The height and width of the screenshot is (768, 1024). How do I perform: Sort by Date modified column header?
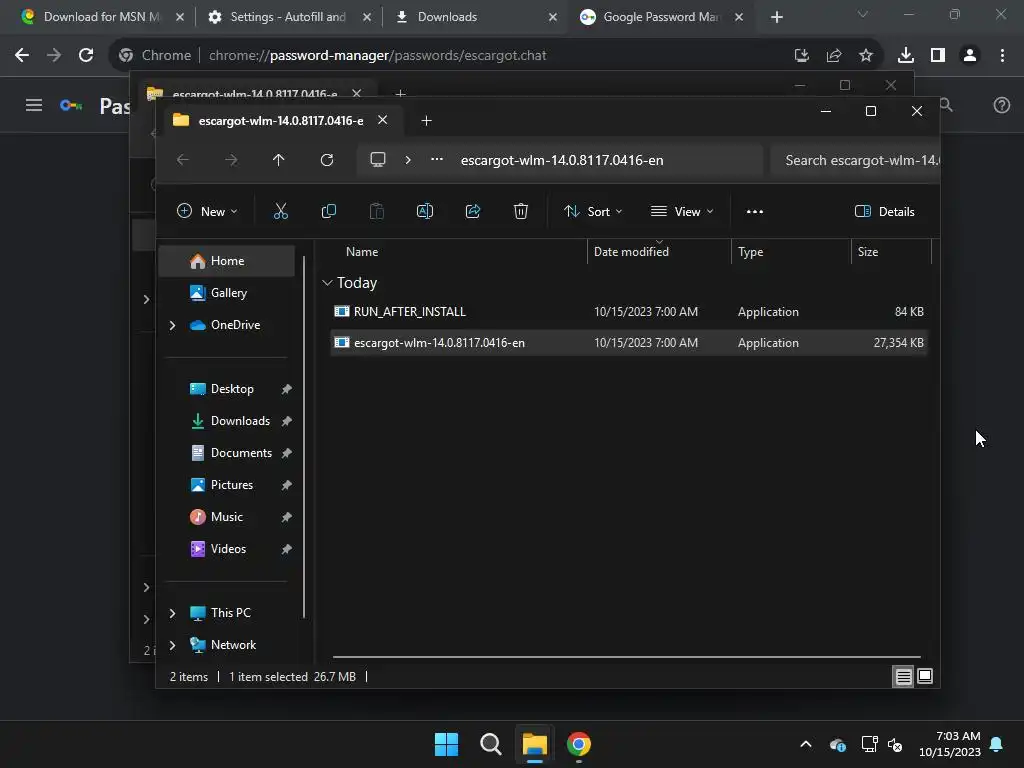pyautogui.click(x=631, y=251)
